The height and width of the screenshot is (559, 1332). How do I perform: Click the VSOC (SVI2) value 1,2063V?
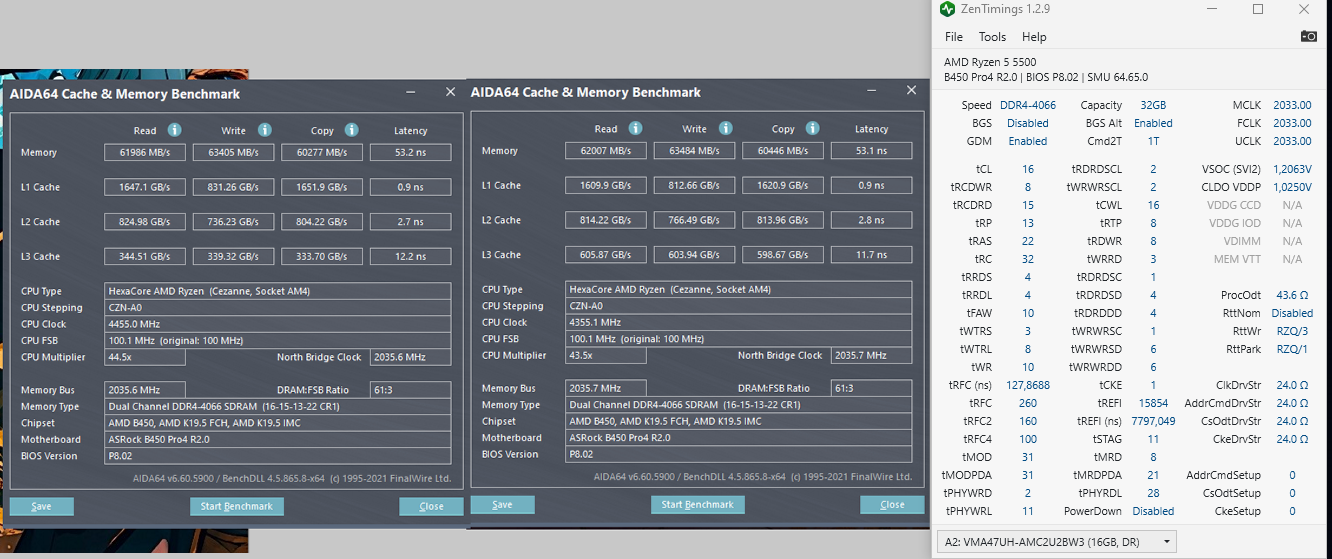[1292, 169]
